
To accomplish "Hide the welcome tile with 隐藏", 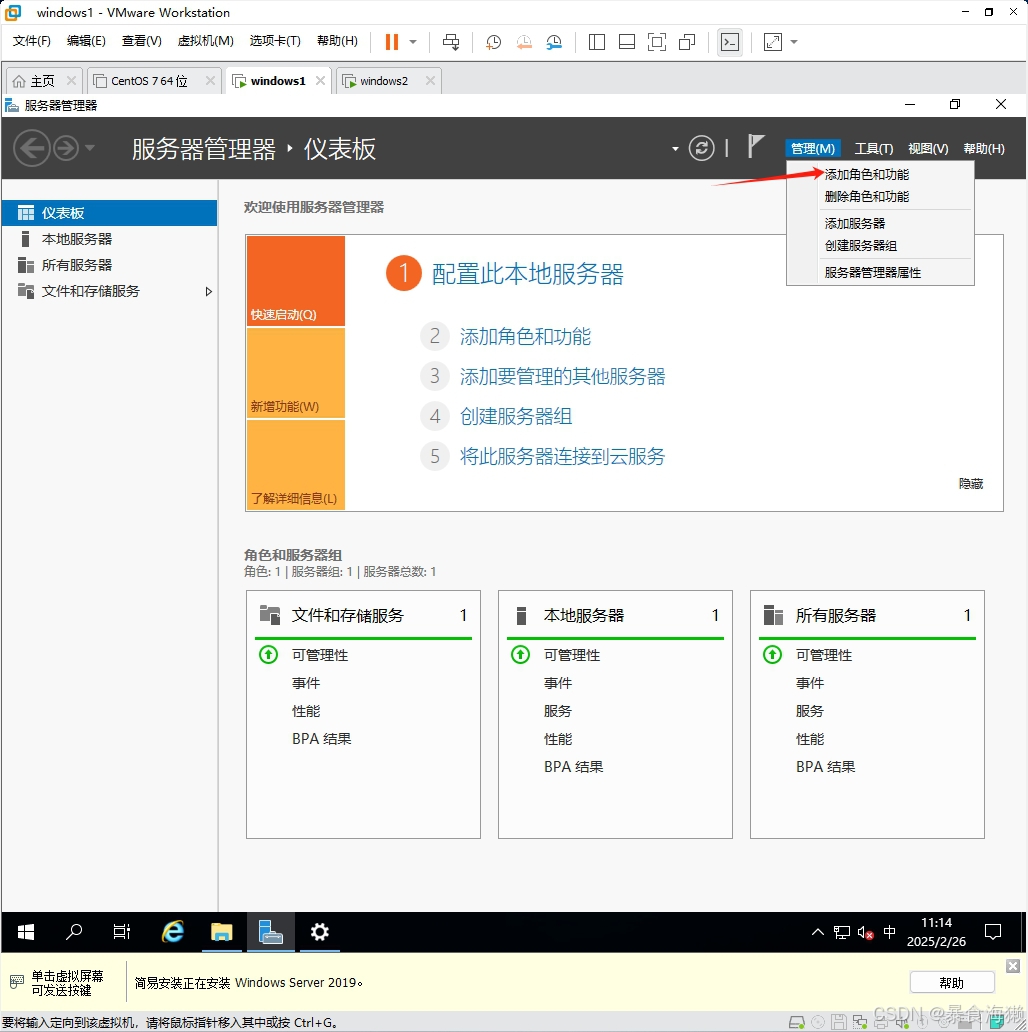I will [x=971, y=484].
